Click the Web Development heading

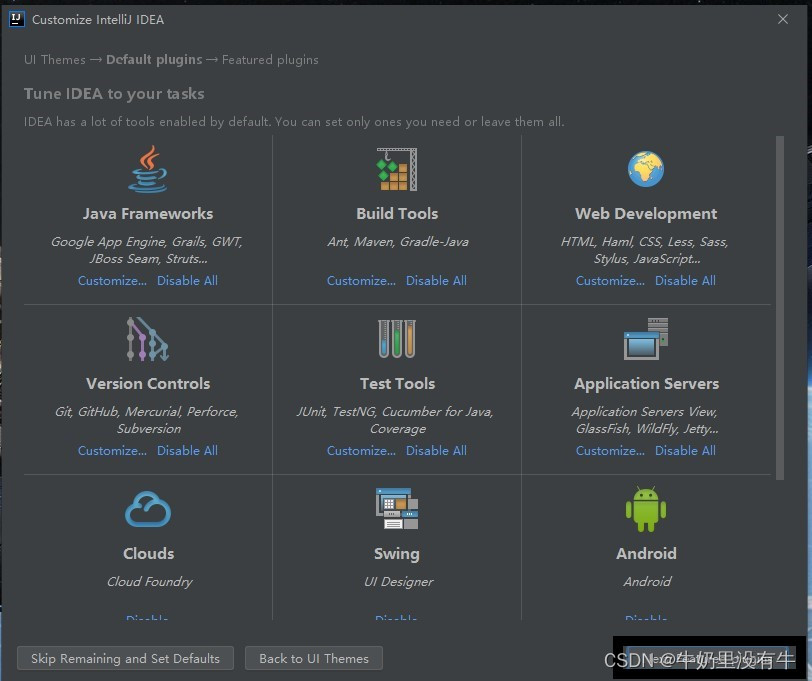tap(646, 213)
